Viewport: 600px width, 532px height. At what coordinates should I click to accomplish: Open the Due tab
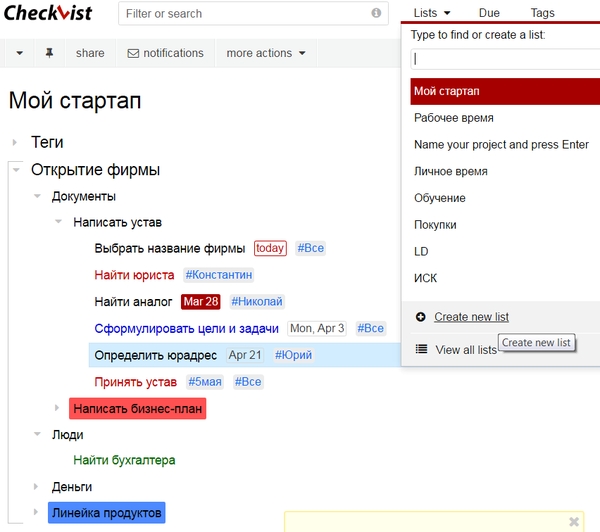(x=489, y=14)
